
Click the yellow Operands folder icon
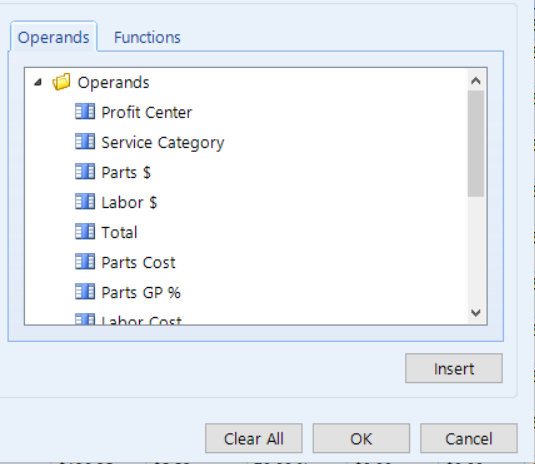point(61,82)
